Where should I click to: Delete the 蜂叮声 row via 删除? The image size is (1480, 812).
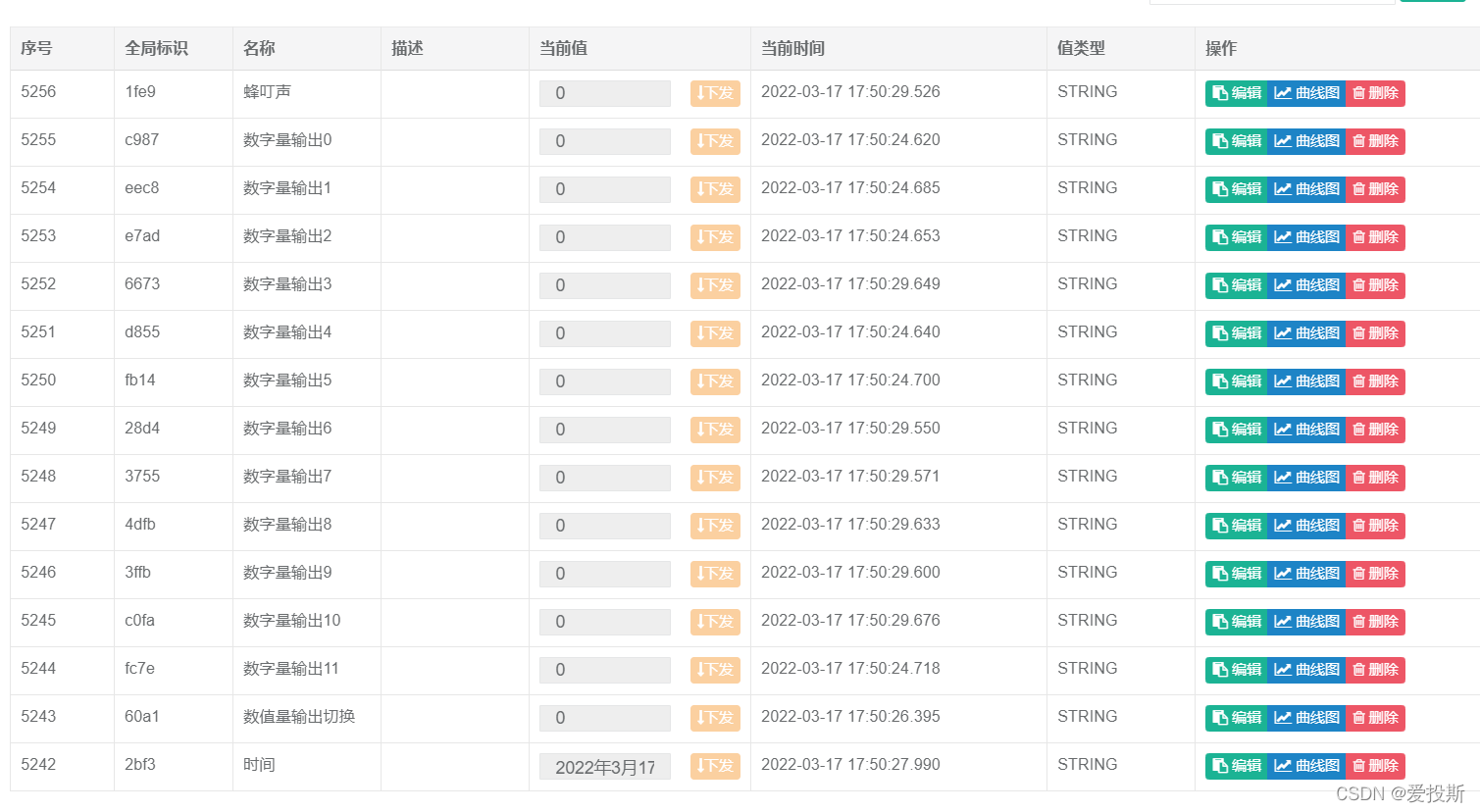click(1375, 93)
